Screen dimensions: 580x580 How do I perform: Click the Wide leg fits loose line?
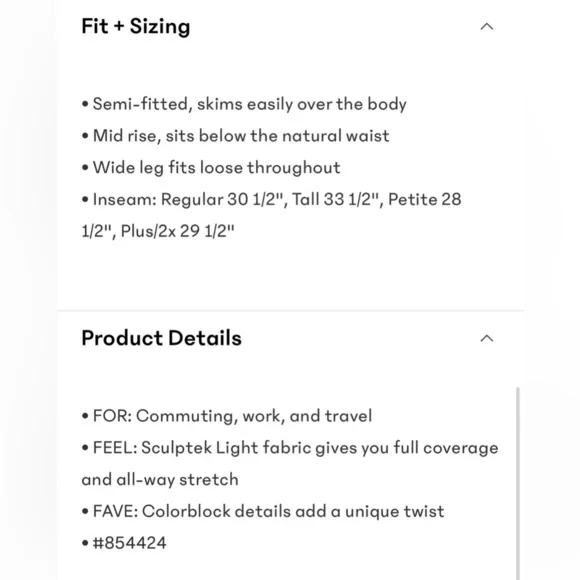coord(211,168)
